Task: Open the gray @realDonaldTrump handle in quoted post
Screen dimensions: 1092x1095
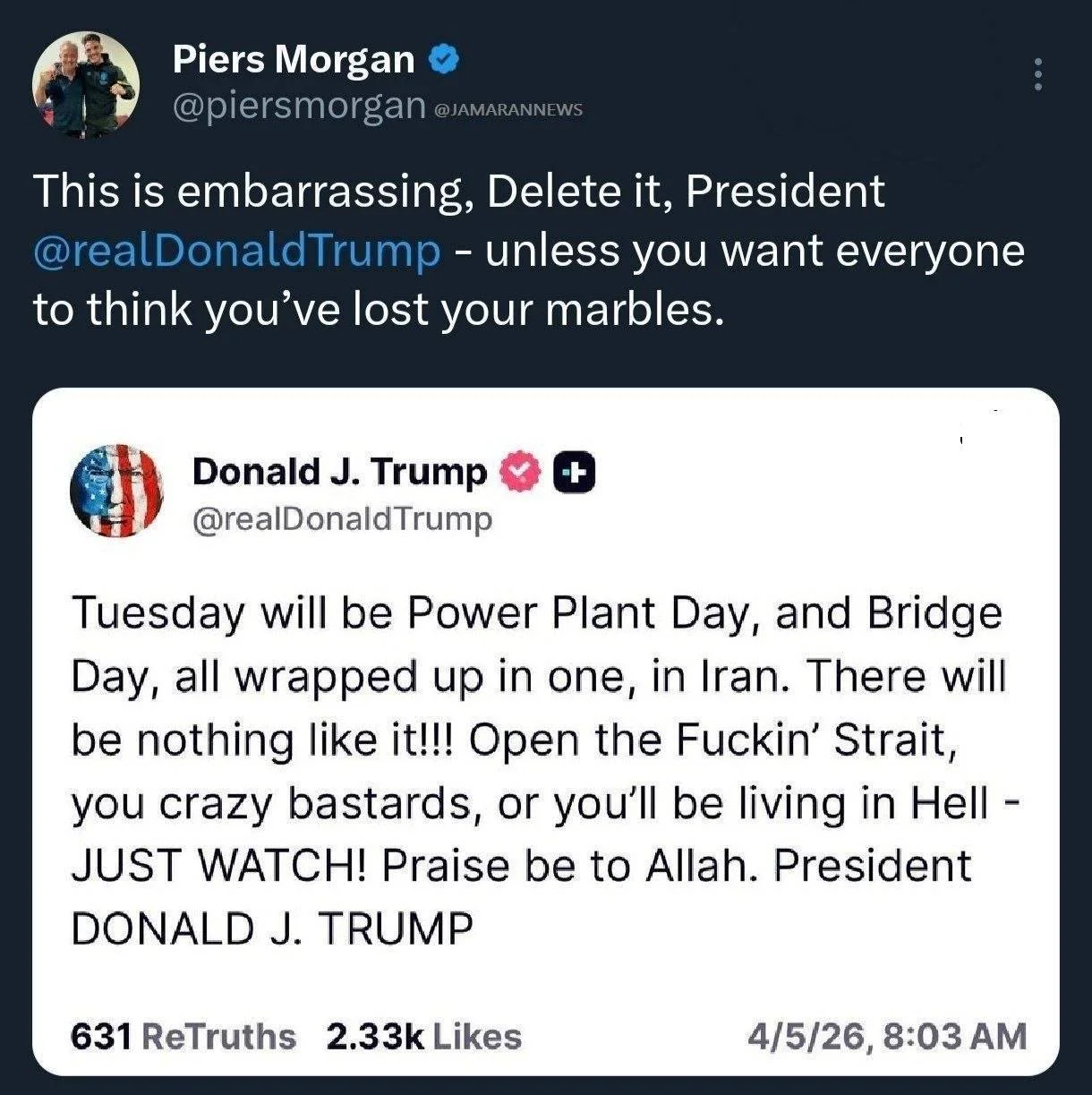Action: [342, 519]
